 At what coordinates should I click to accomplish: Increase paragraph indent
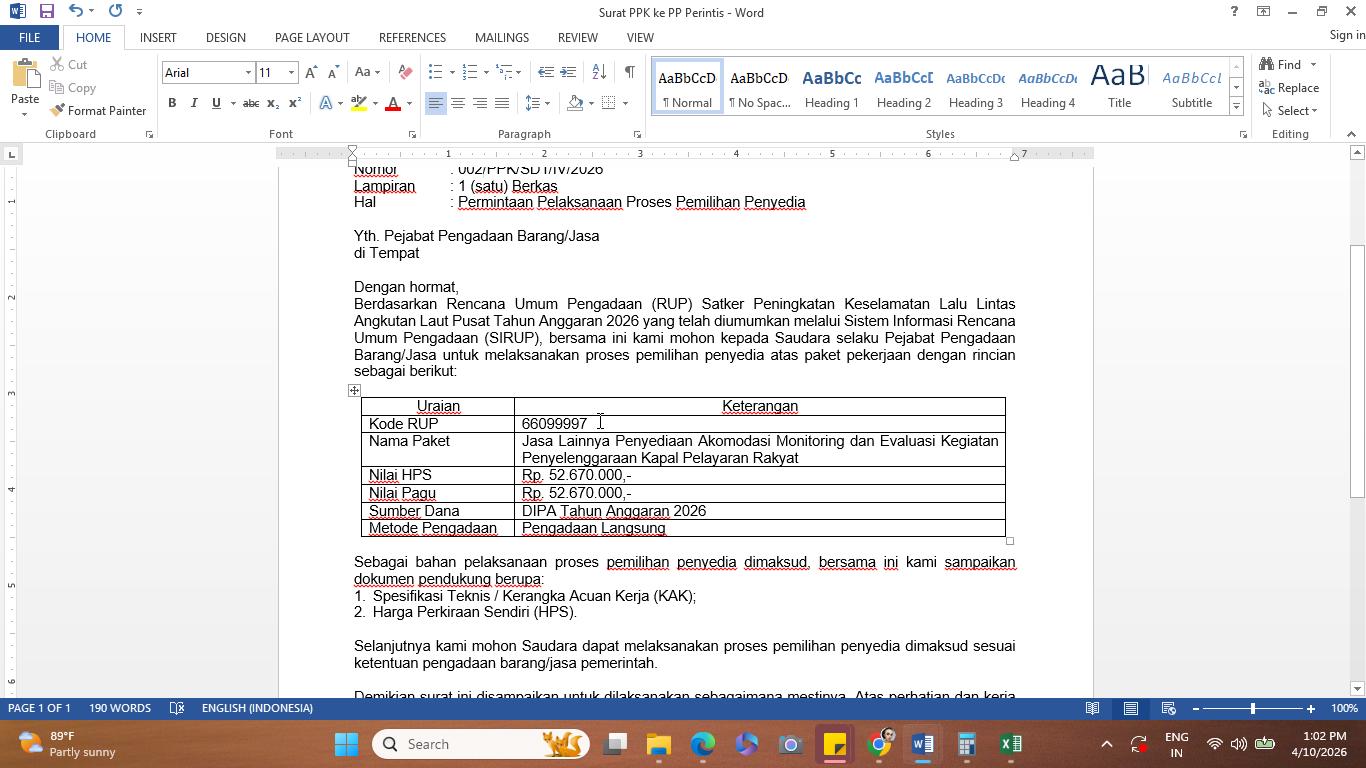pyautogui.click(x=568, y=72)
